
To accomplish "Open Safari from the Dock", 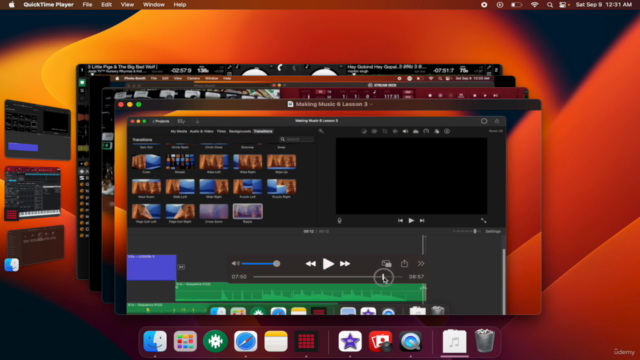I will tap(246, 341).
